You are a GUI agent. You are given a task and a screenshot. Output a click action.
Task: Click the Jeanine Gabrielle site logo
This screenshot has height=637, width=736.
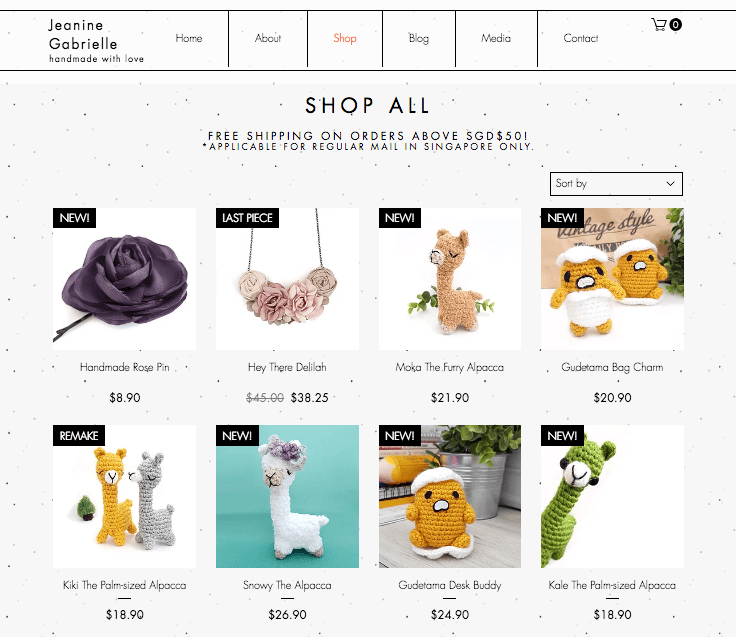coord(96,40)
